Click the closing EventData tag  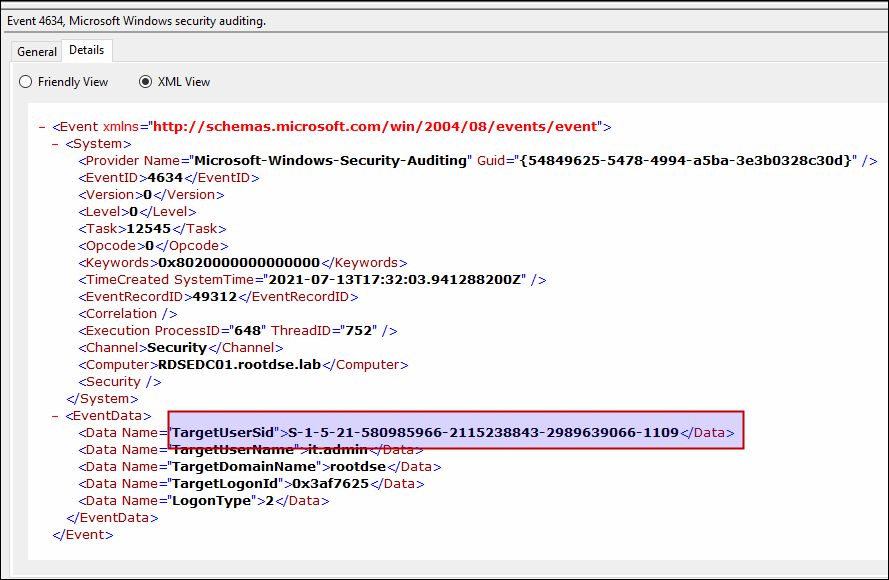click(112, 518)
